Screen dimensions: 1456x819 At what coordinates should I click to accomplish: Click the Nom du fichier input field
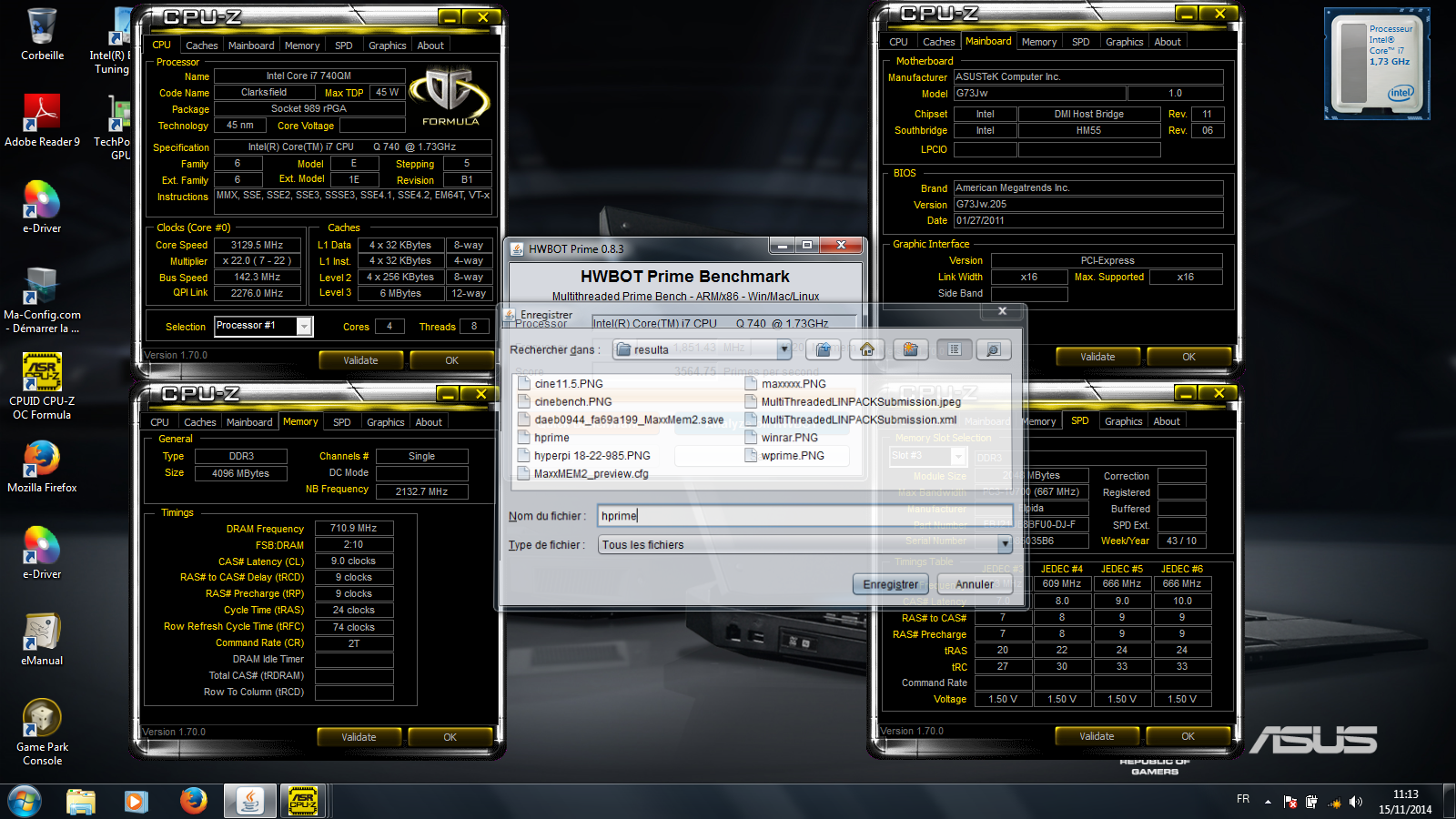[805, 516]
